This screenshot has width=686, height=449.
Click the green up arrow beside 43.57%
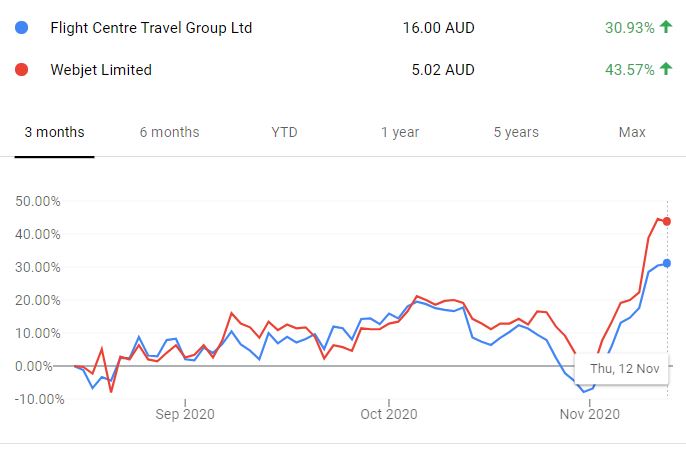(x=666, y=70)
